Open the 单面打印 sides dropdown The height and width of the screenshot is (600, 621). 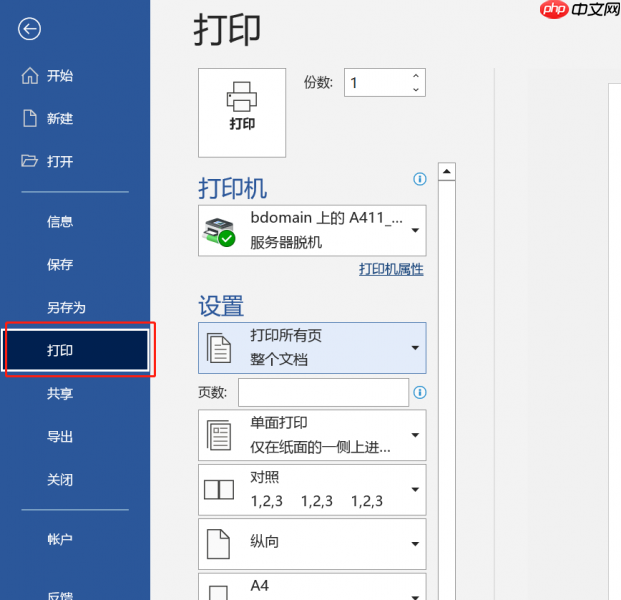[x=312, y=435]
